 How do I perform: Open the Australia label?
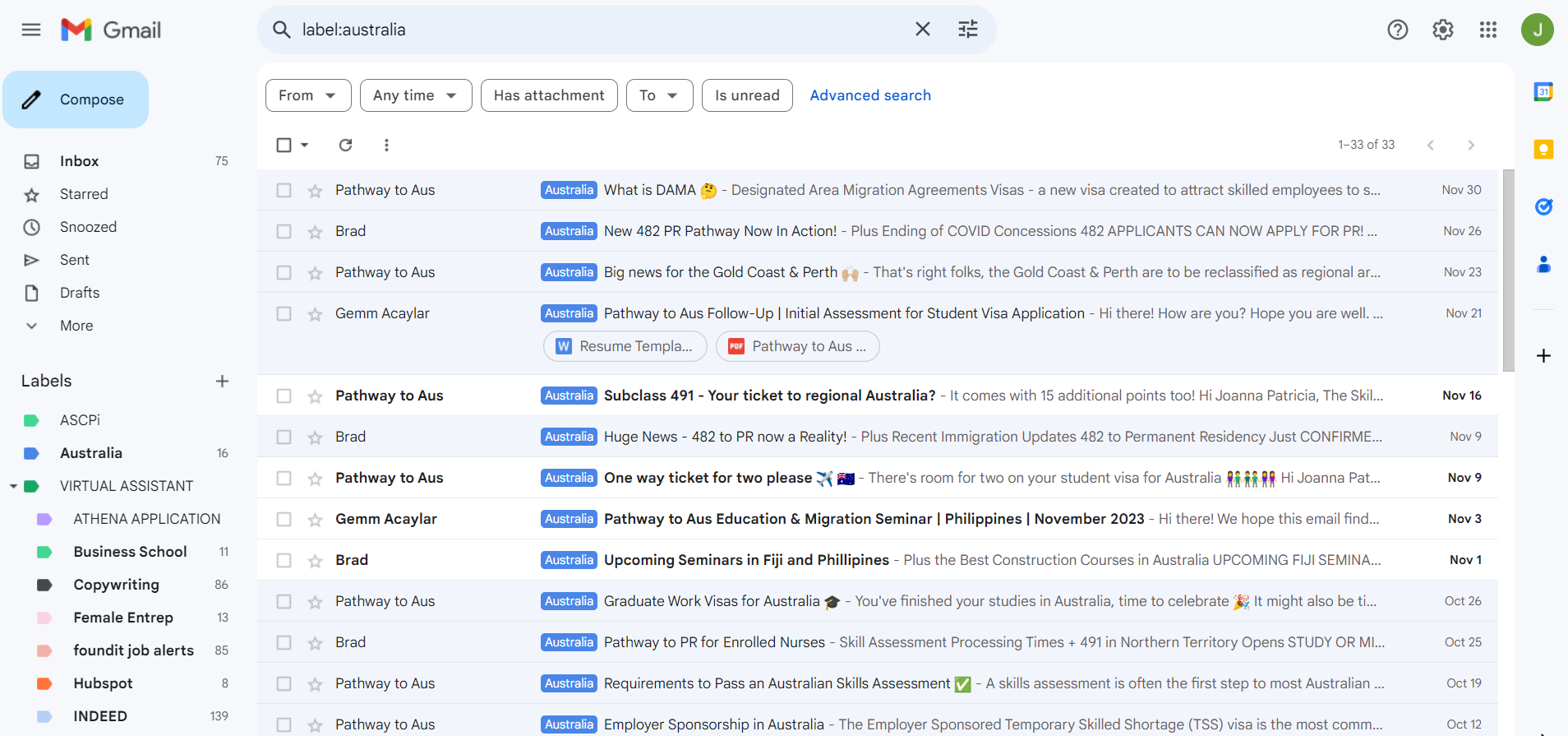[91, 453]
